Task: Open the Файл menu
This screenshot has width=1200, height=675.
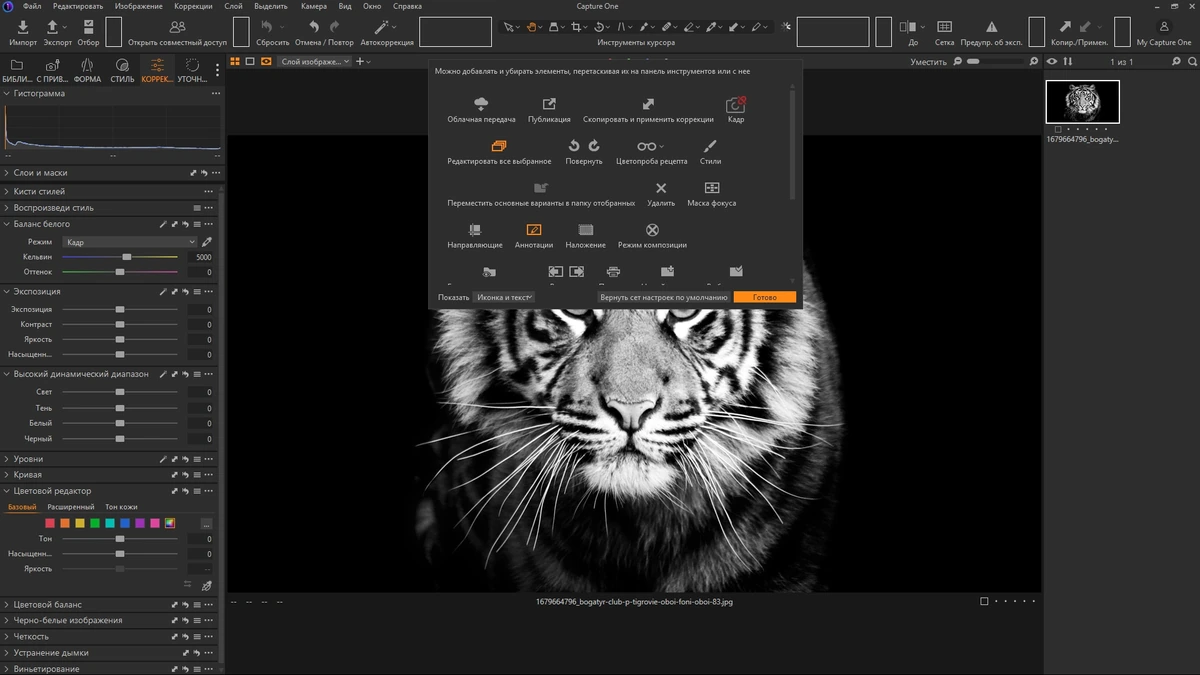Action: (32, 6)
